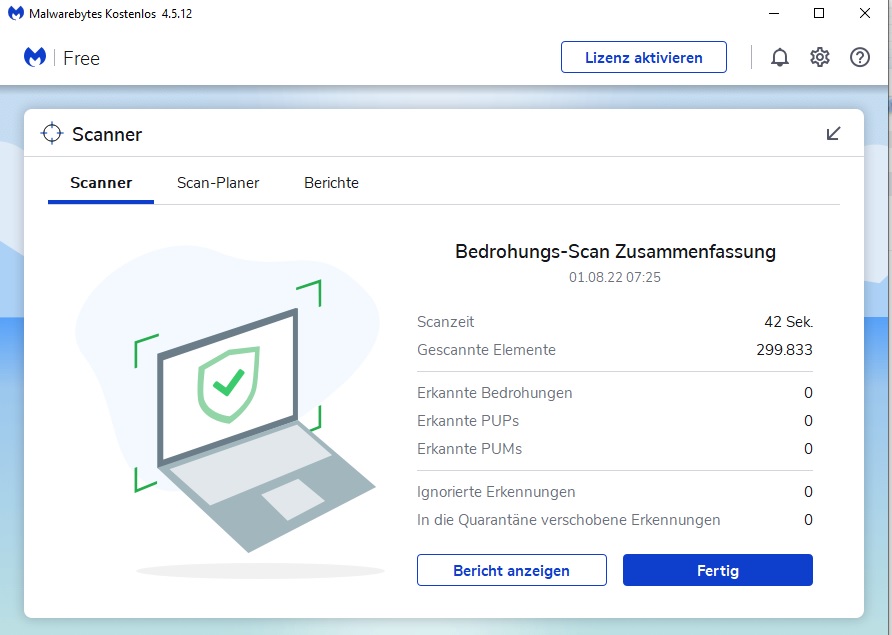Viewport: 892px width, 635px height.
Task: Switch to the Scanner tab
Action: (x=101, y=183)
